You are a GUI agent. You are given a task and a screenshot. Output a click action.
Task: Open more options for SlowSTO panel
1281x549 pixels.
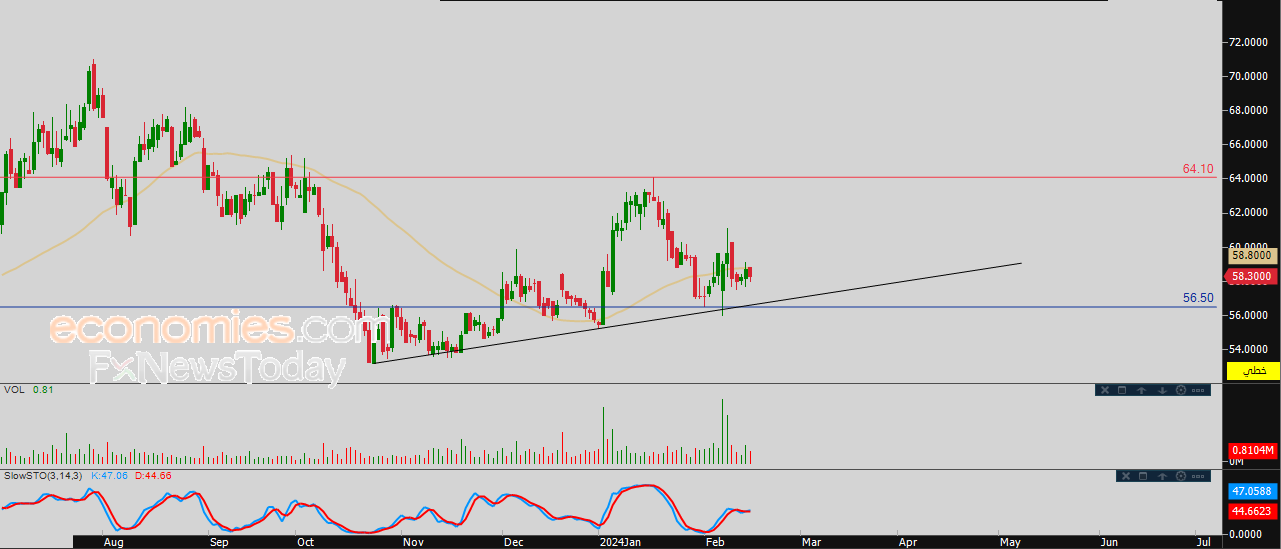pos(1198,476)
